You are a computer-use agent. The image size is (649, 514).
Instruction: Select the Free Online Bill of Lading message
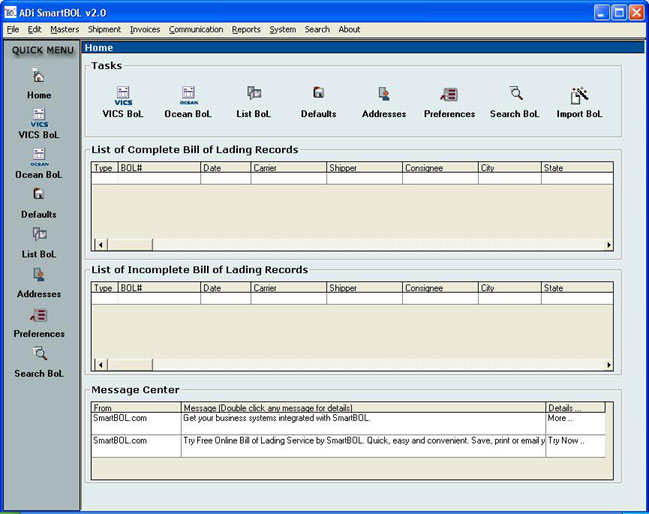[348, 446]
